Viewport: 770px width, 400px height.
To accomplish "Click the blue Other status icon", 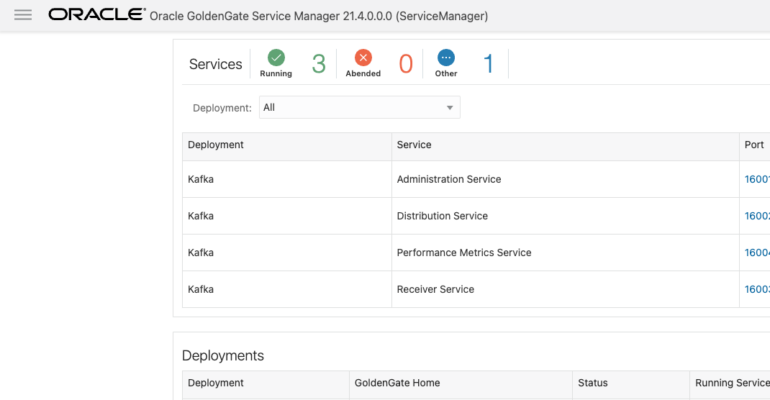I will 446,57.
